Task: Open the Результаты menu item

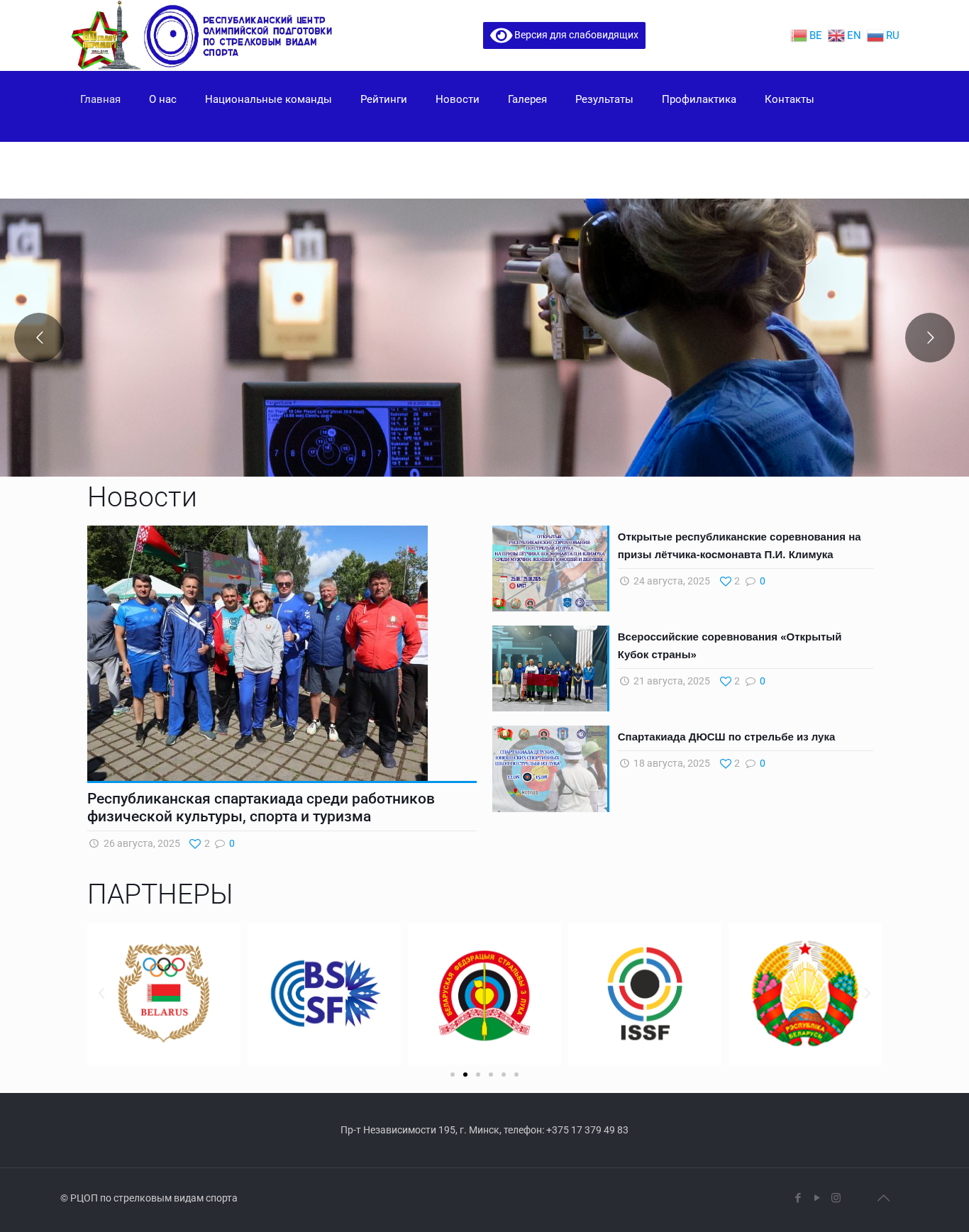Action: 604,99
